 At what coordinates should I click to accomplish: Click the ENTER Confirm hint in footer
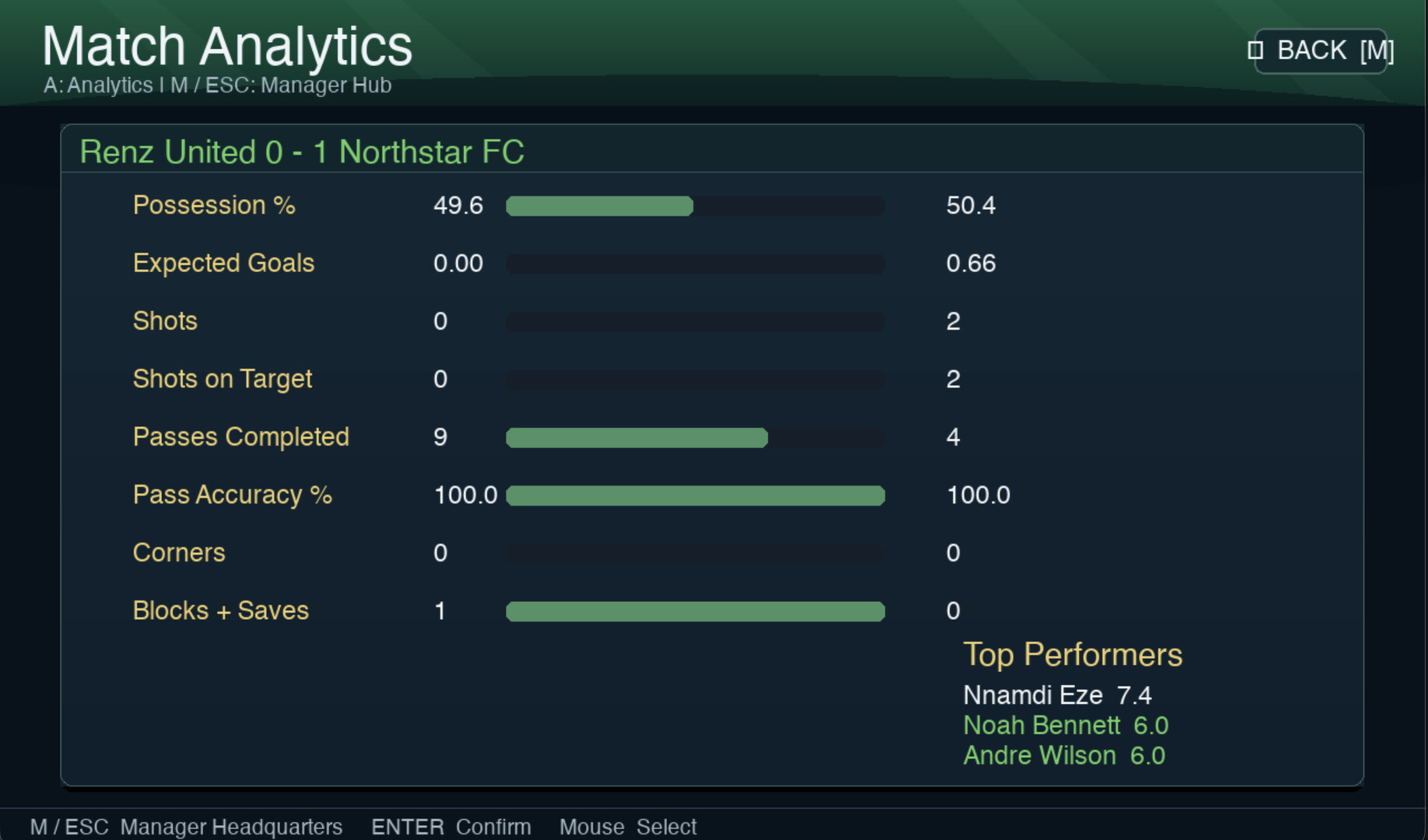[x=451, y=827]
